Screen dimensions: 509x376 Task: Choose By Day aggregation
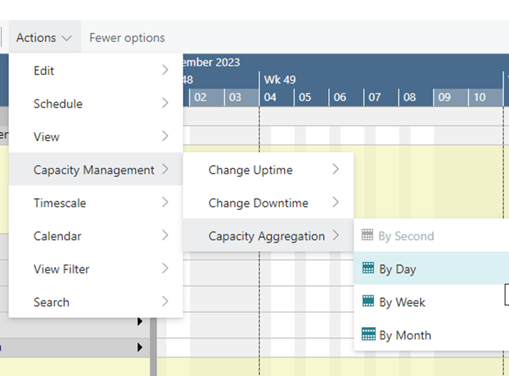[x=431, y=268]
